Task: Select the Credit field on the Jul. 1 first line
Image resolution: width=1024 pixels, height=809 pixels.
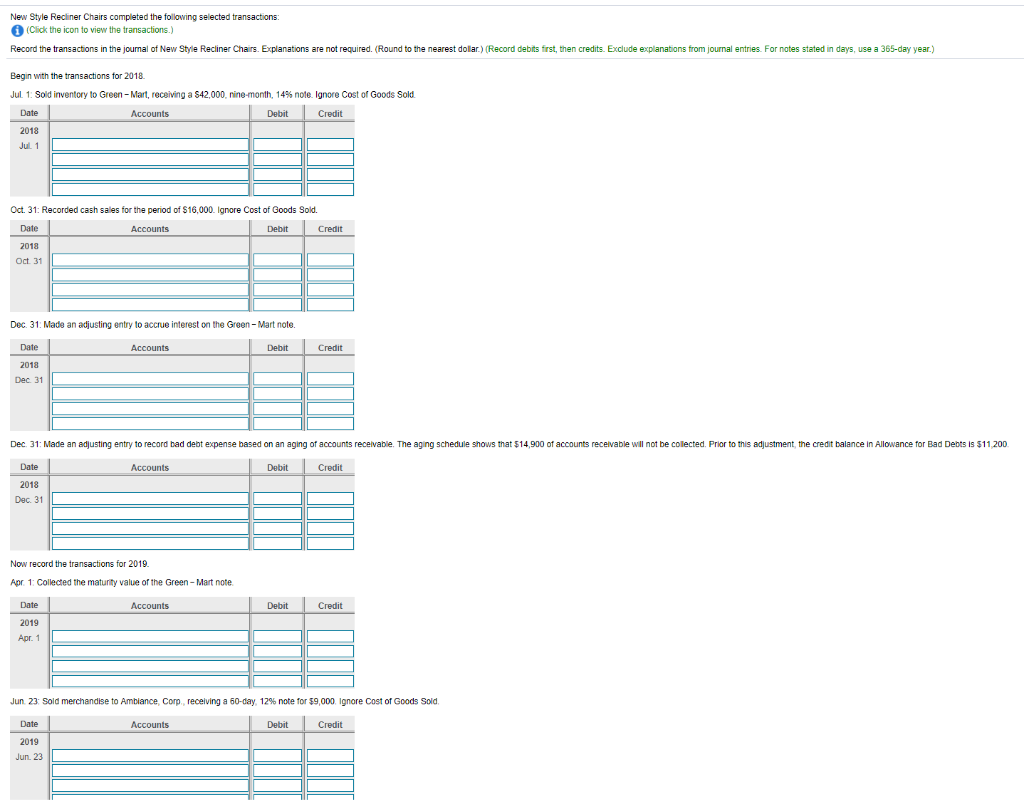Action: pyautogui.click(x=331, y=144)
